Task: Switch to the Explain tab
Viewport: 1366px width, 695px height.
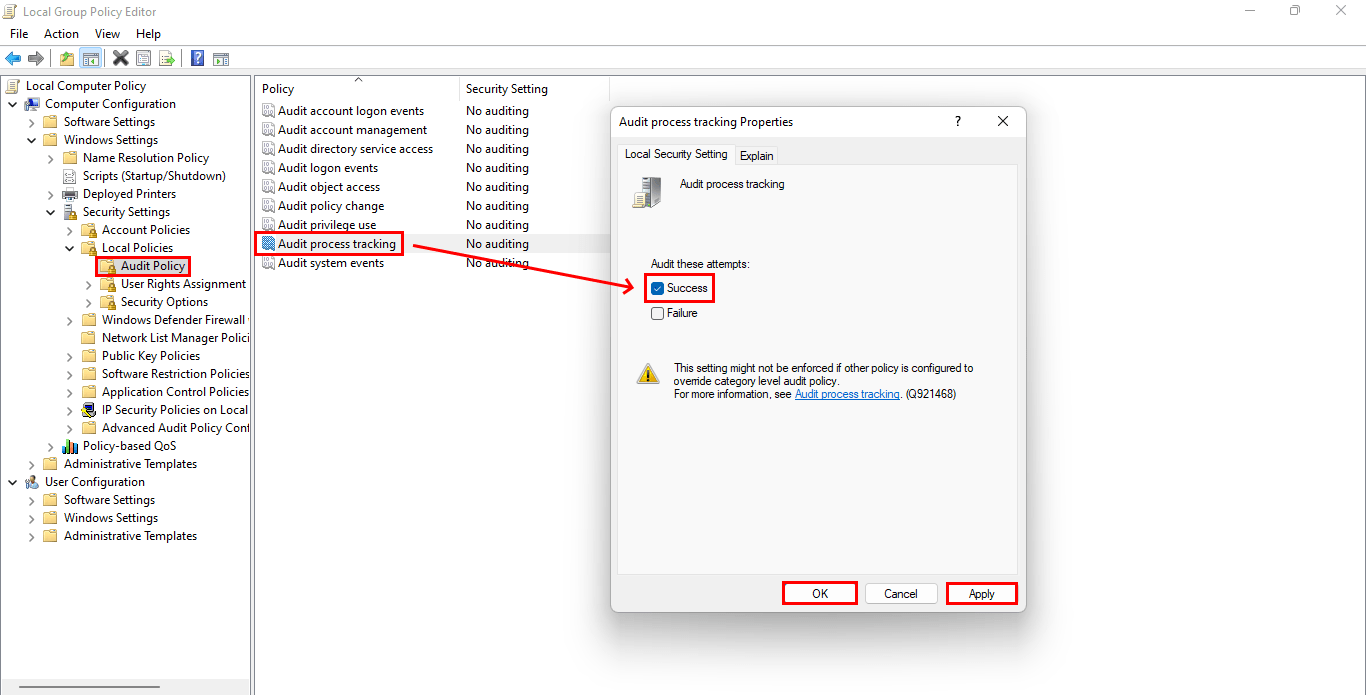Action: click(x=756, y=155)
